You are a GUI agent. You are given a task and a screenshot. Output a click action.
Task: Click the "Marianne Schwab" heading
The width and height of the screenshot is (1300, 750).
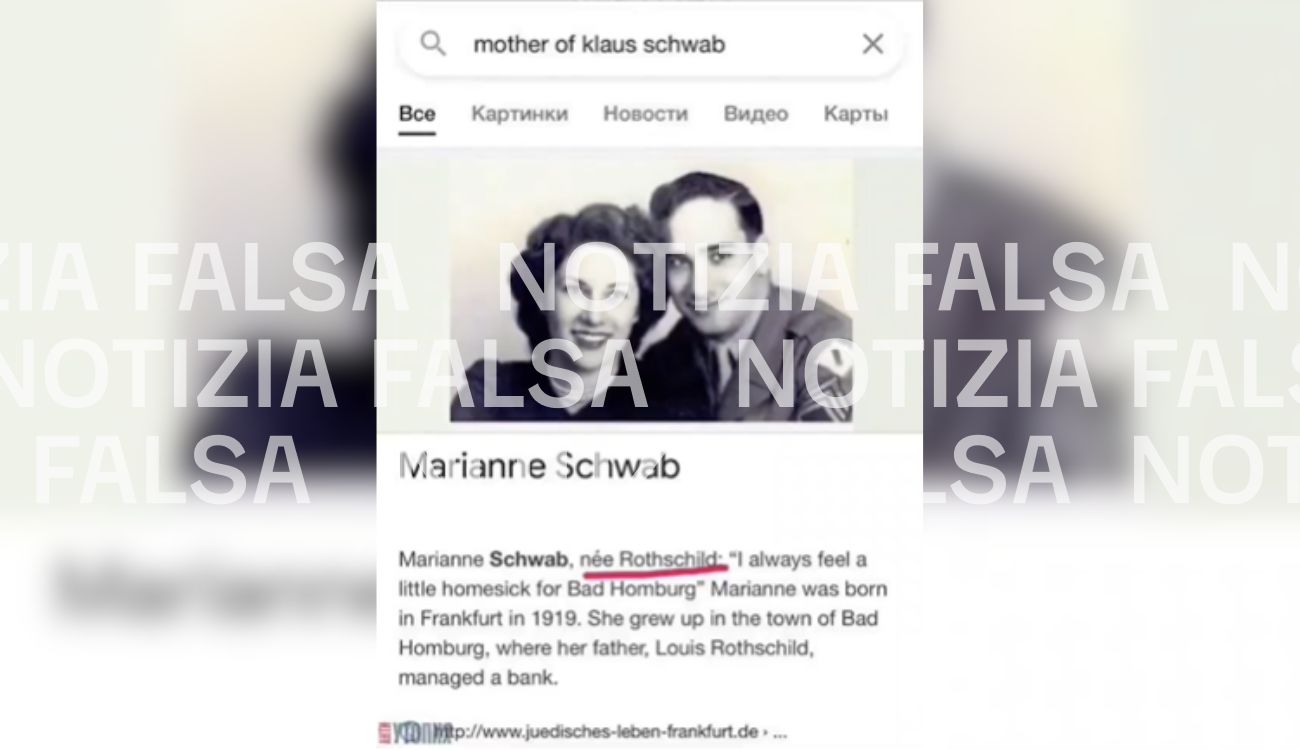point(539,466)
